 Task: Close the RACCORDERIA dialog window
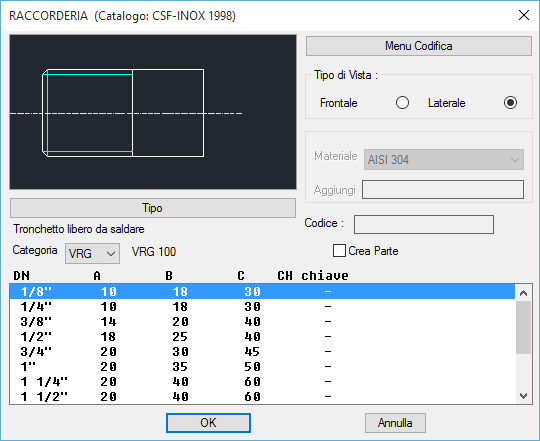[524, 15]
